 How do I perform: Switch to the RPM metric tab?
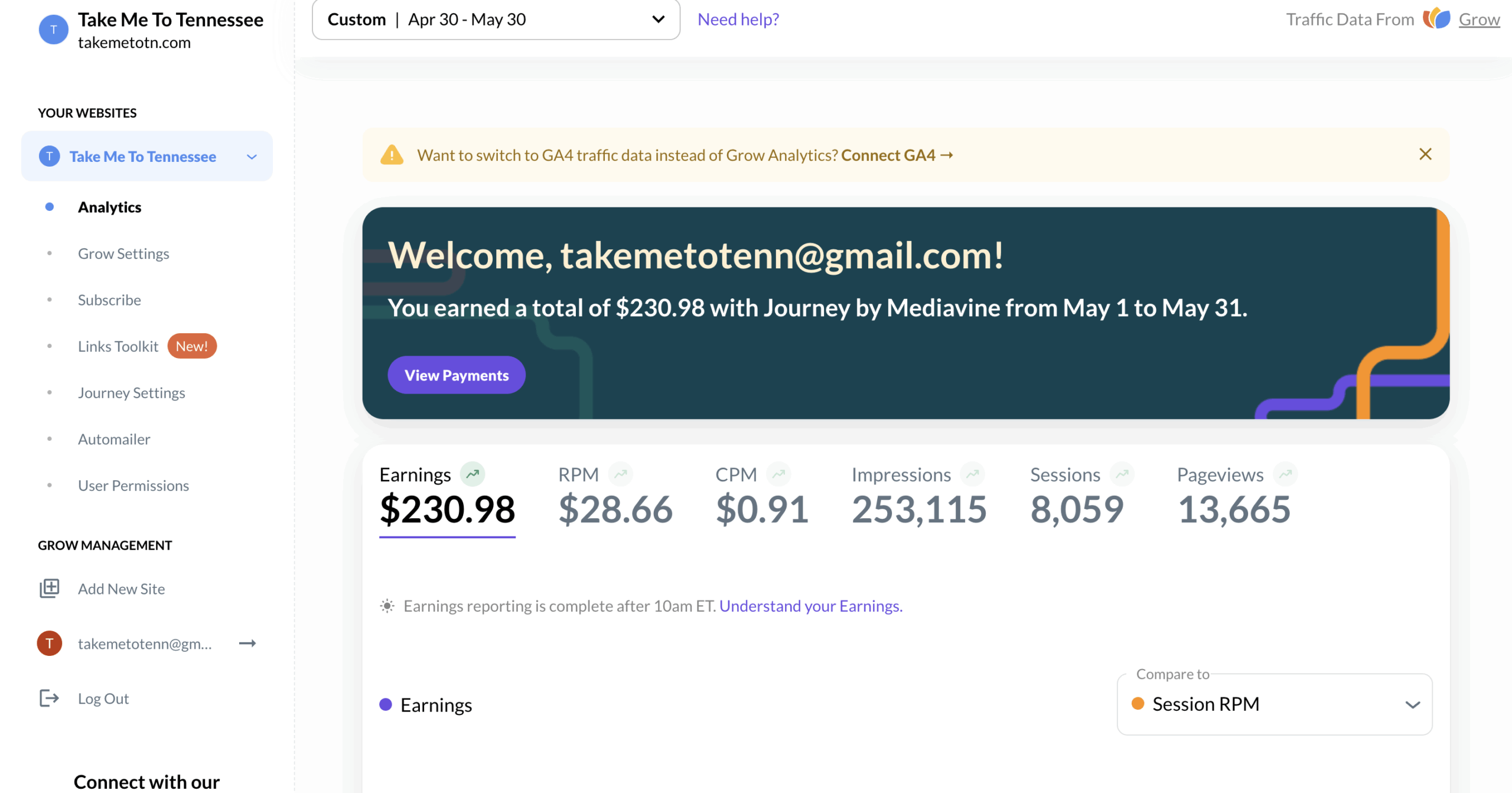click(615, 496)
